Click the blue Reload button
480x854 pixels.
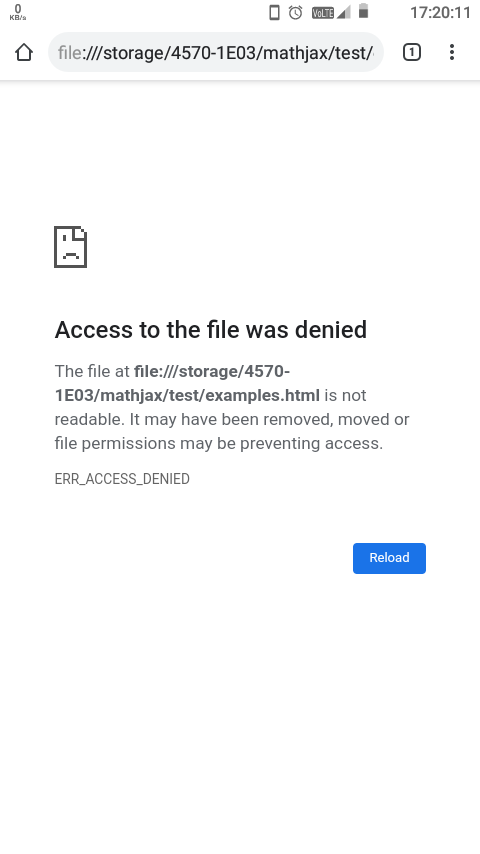(390, 558)
